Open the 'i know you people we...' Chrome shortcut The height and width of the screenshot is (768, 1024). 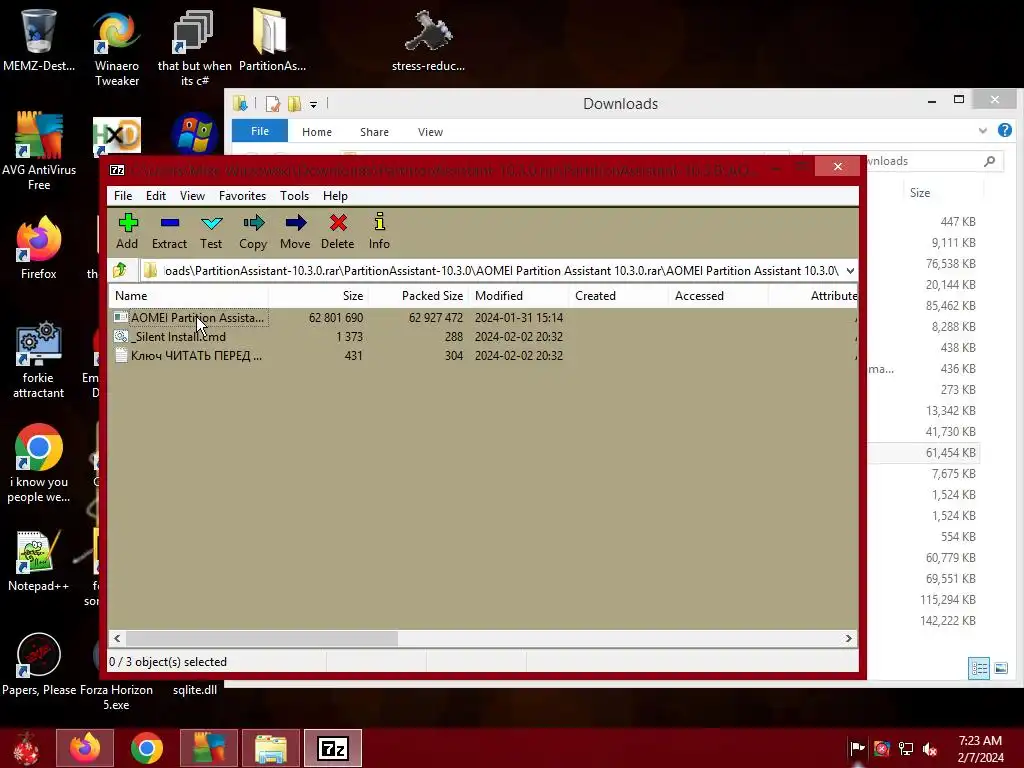39,464
